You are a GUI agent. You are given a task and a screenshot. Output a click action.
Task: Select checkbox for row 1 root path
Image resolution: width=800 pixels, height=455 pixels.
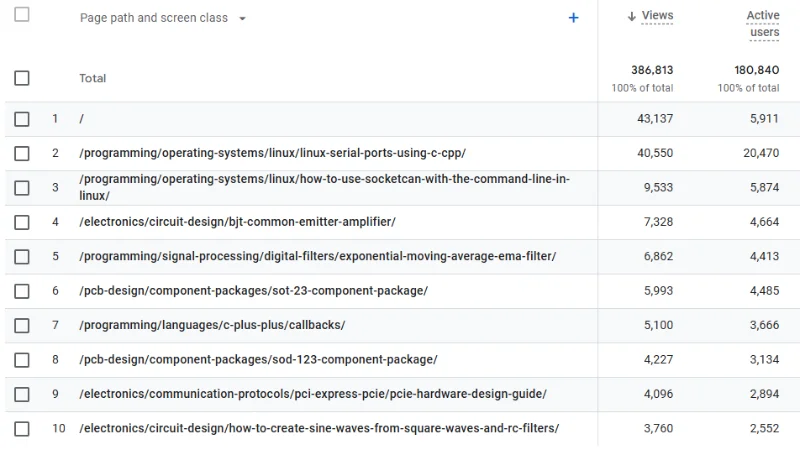(x=22, y=119)
